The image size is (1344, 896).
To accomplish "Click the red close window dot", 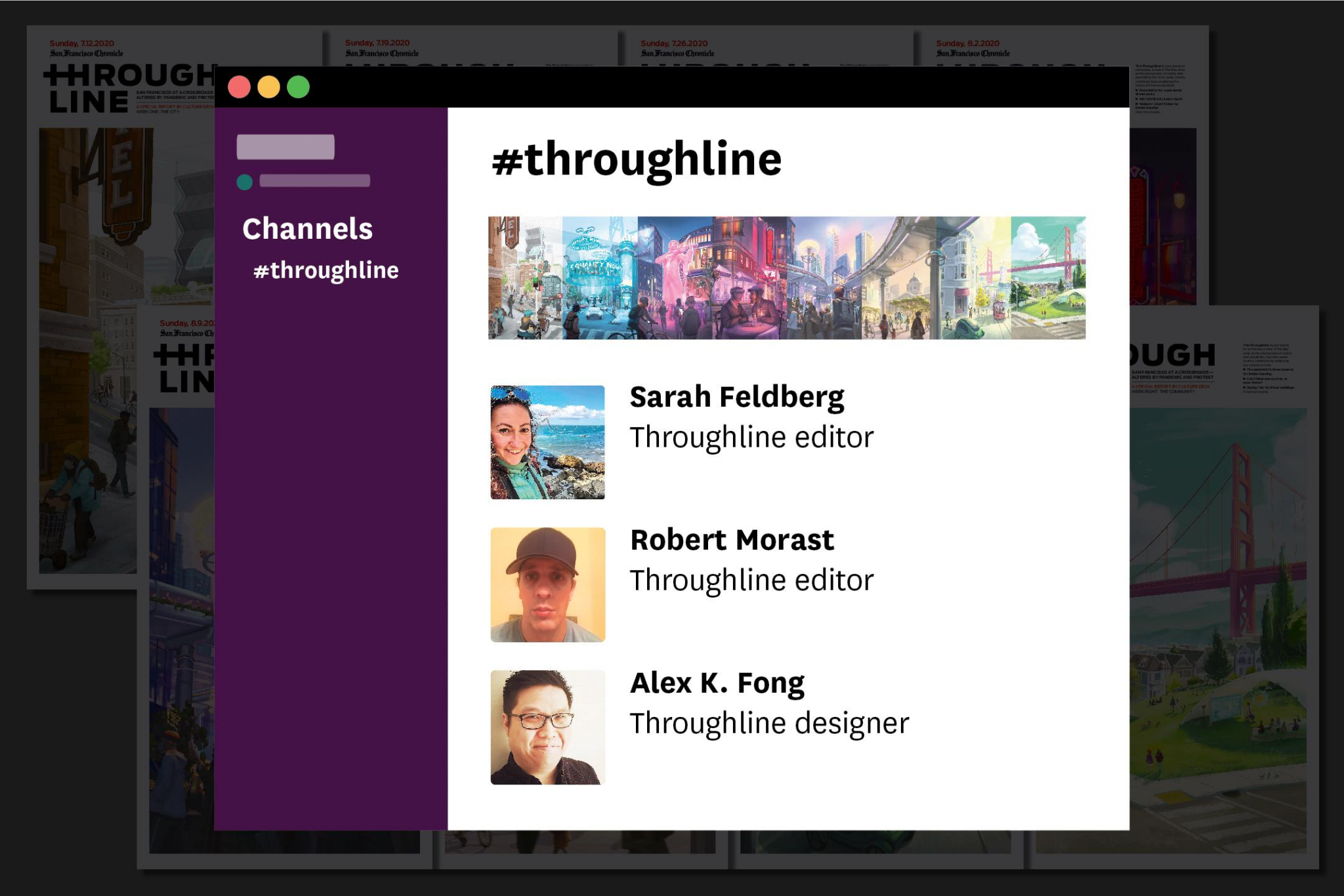I will pyautogui.click(x=239, y=87).
